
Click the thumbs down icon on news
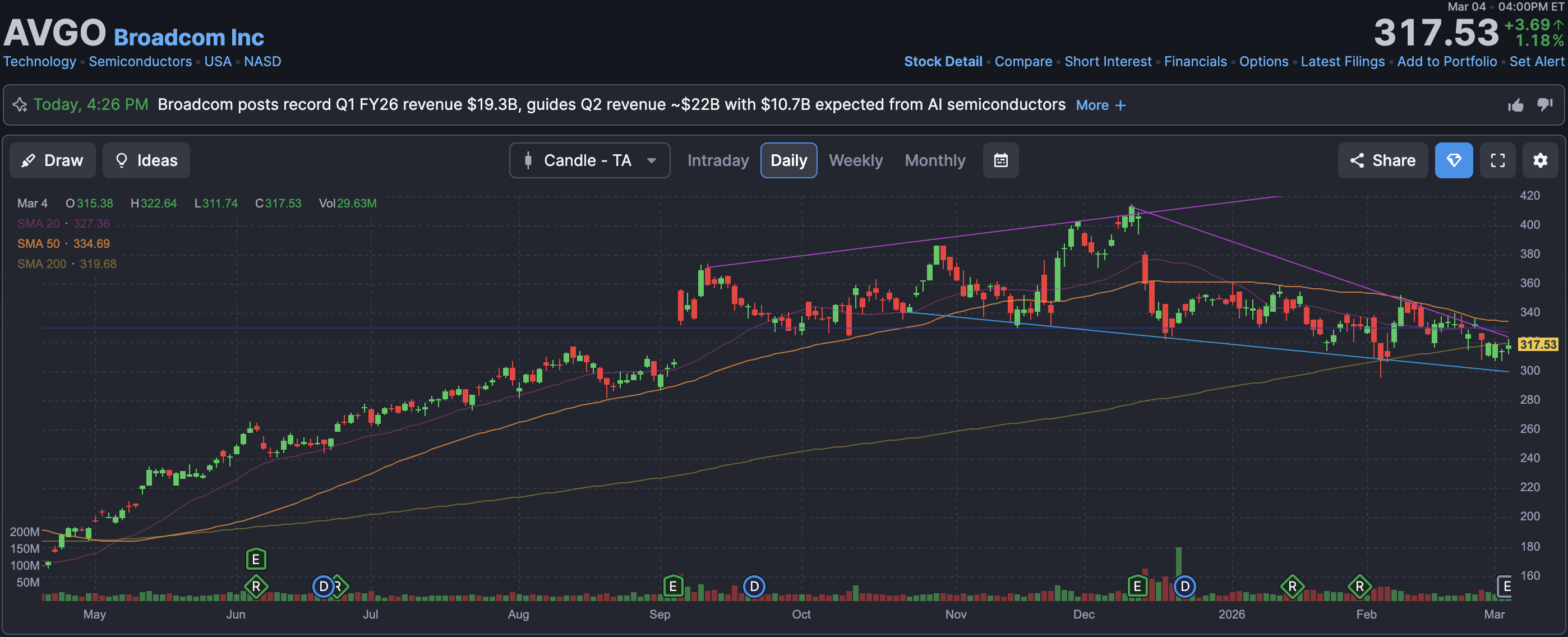point(1545,105)
